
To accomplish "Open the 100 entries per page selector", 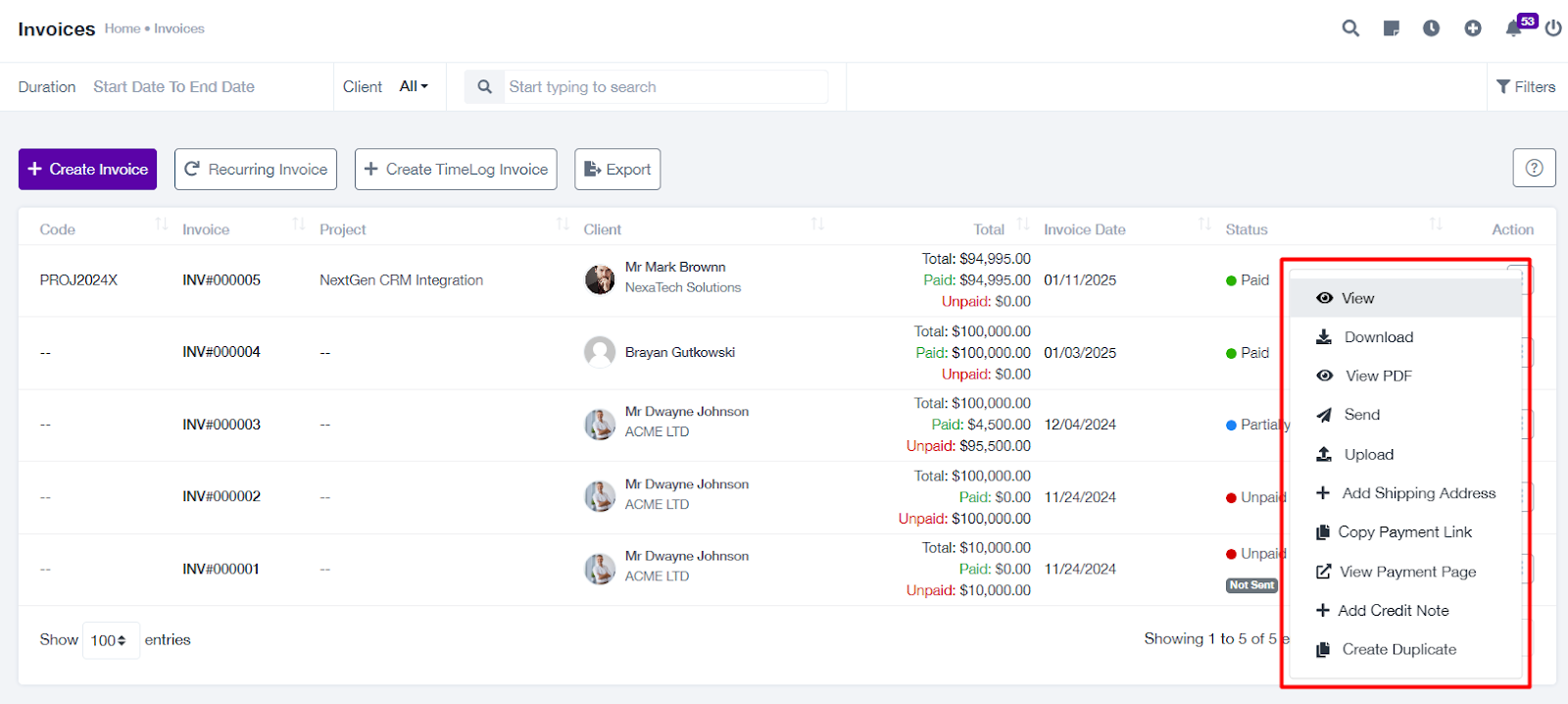I will [111, 640].
